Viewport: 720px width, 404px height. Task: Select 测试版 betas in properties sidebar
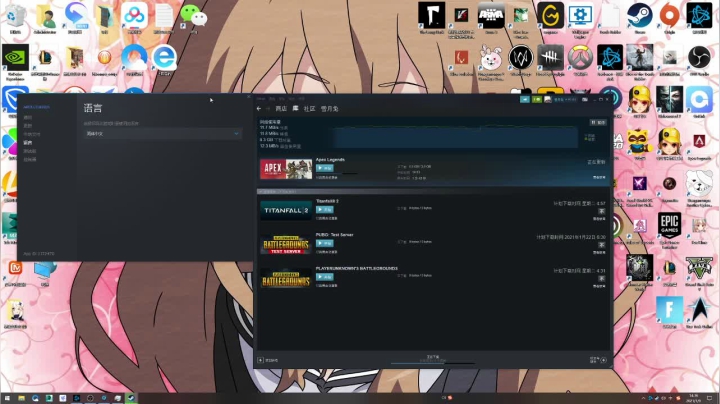(30, 151)
